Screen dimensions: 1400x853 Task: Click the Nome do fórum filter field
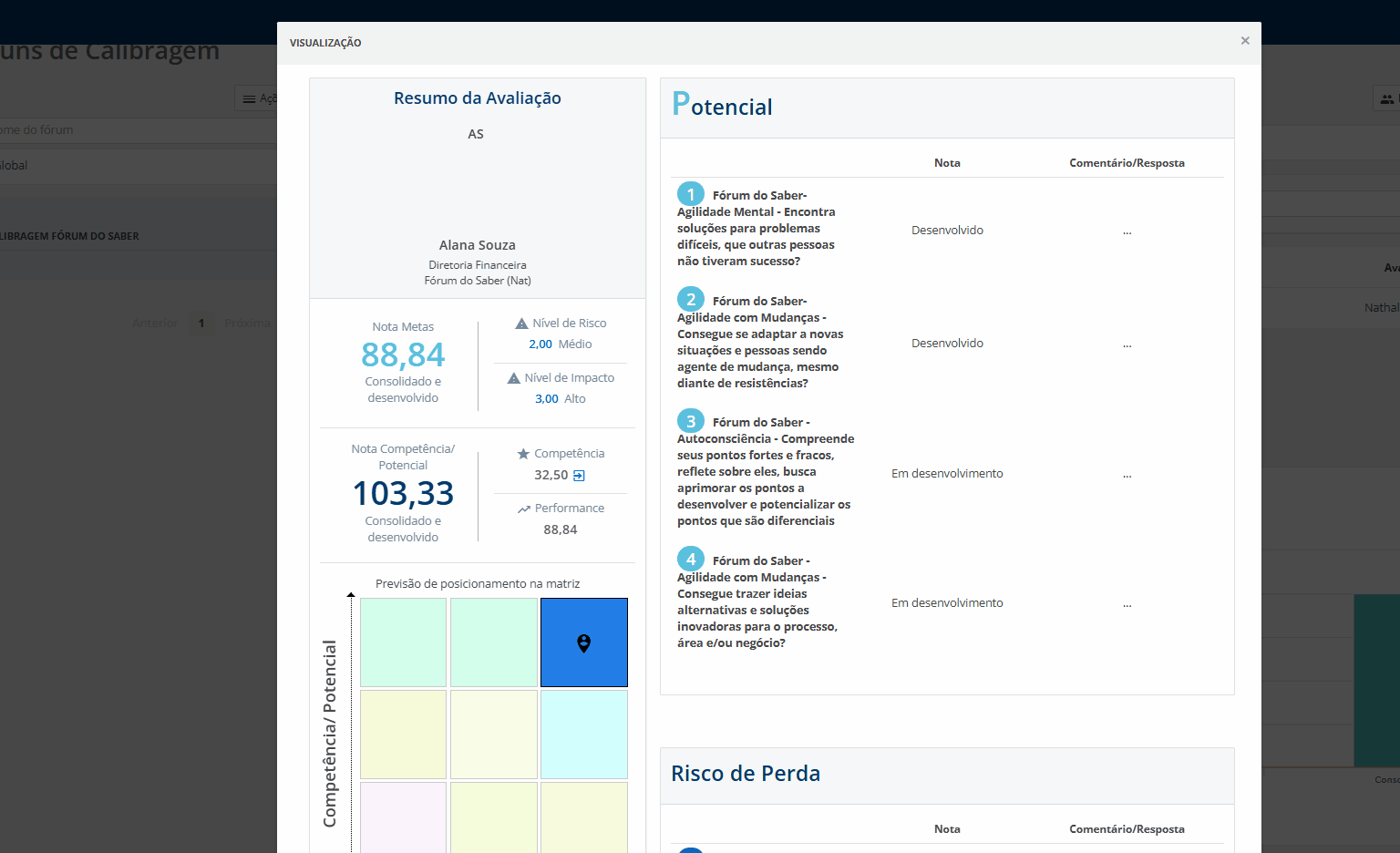pyautogui.click(x=137, y=130)
